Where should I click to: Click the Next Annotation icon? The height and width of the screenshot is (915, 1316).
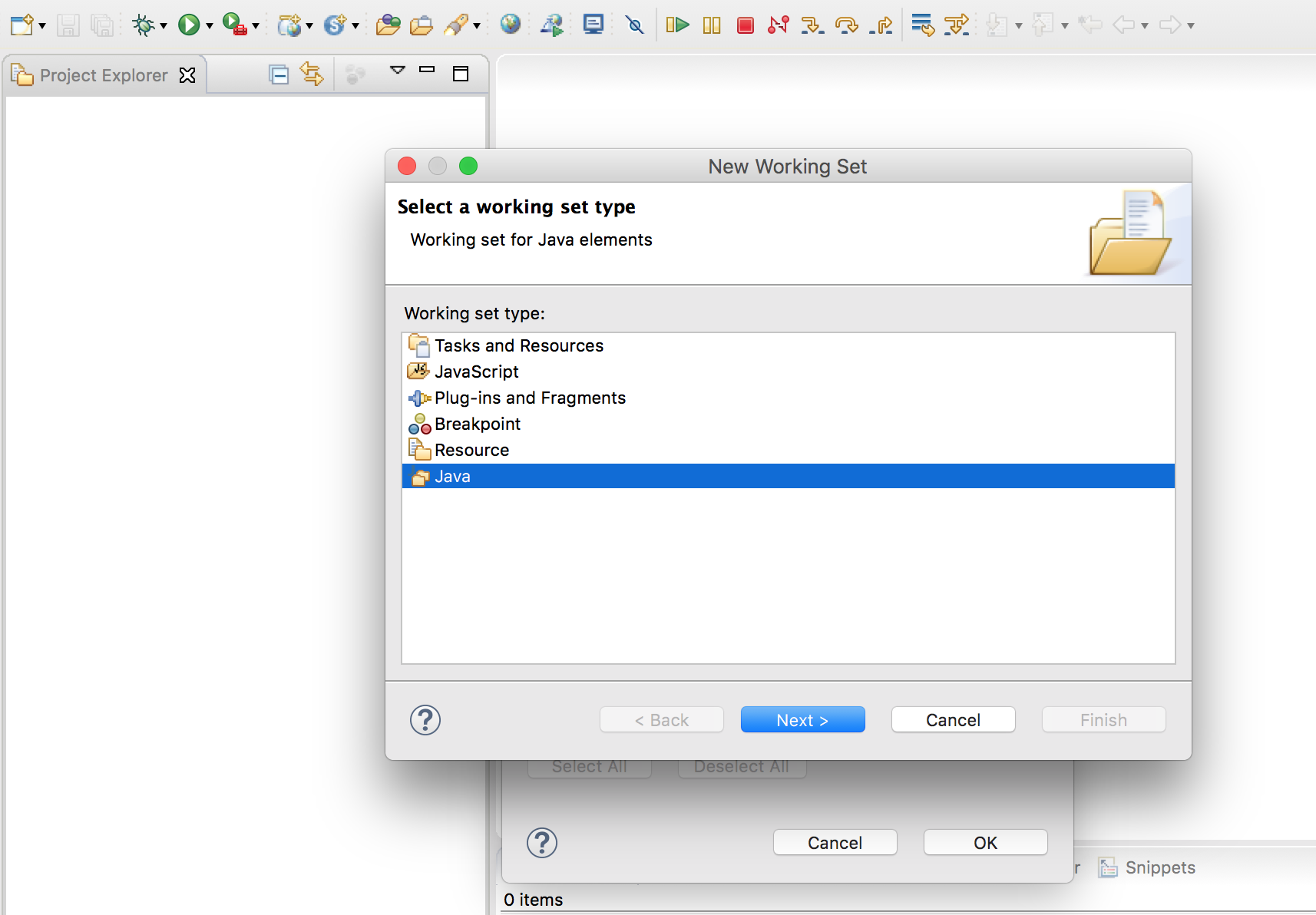[997, 25]
